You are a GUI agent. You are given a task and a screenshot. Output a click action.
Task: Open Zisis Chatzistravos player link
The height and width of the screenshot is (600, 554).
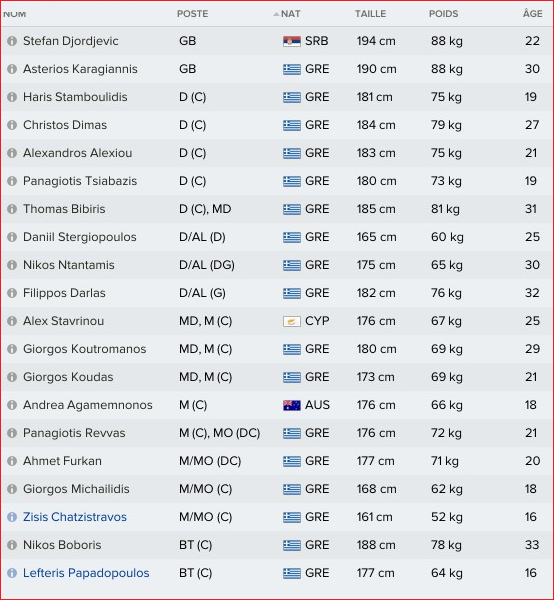tap(75, 517)
